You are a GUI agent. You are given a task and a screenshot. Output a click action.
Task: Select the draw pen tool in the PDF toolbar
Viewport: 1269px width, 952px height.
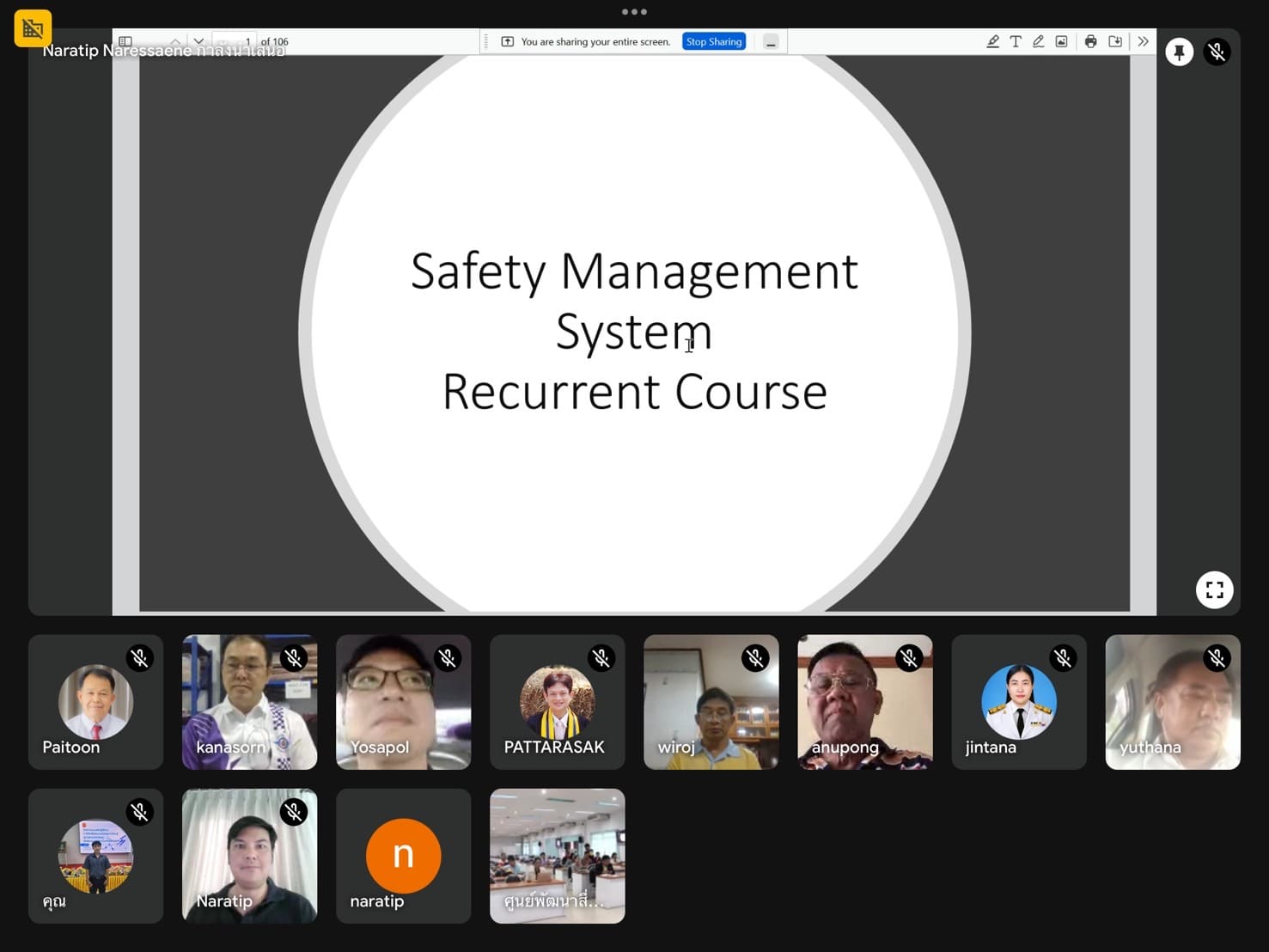pos(1039,41)
